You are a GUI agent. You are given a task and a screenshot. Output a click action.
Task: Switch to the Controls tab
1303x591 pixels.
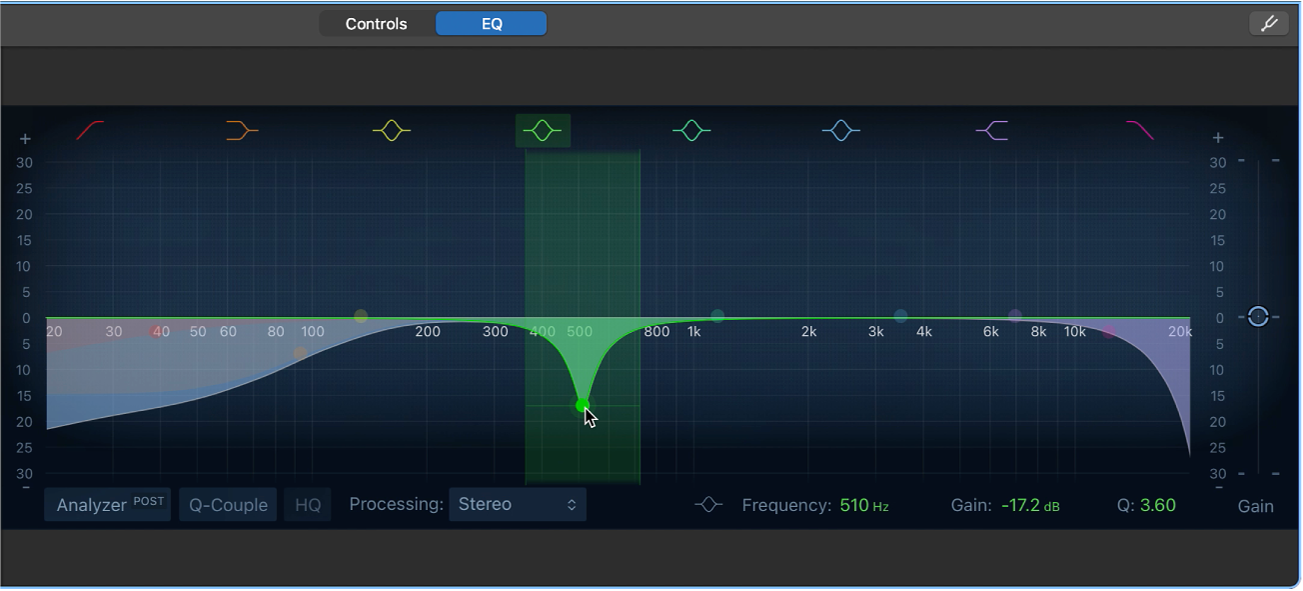376,22
